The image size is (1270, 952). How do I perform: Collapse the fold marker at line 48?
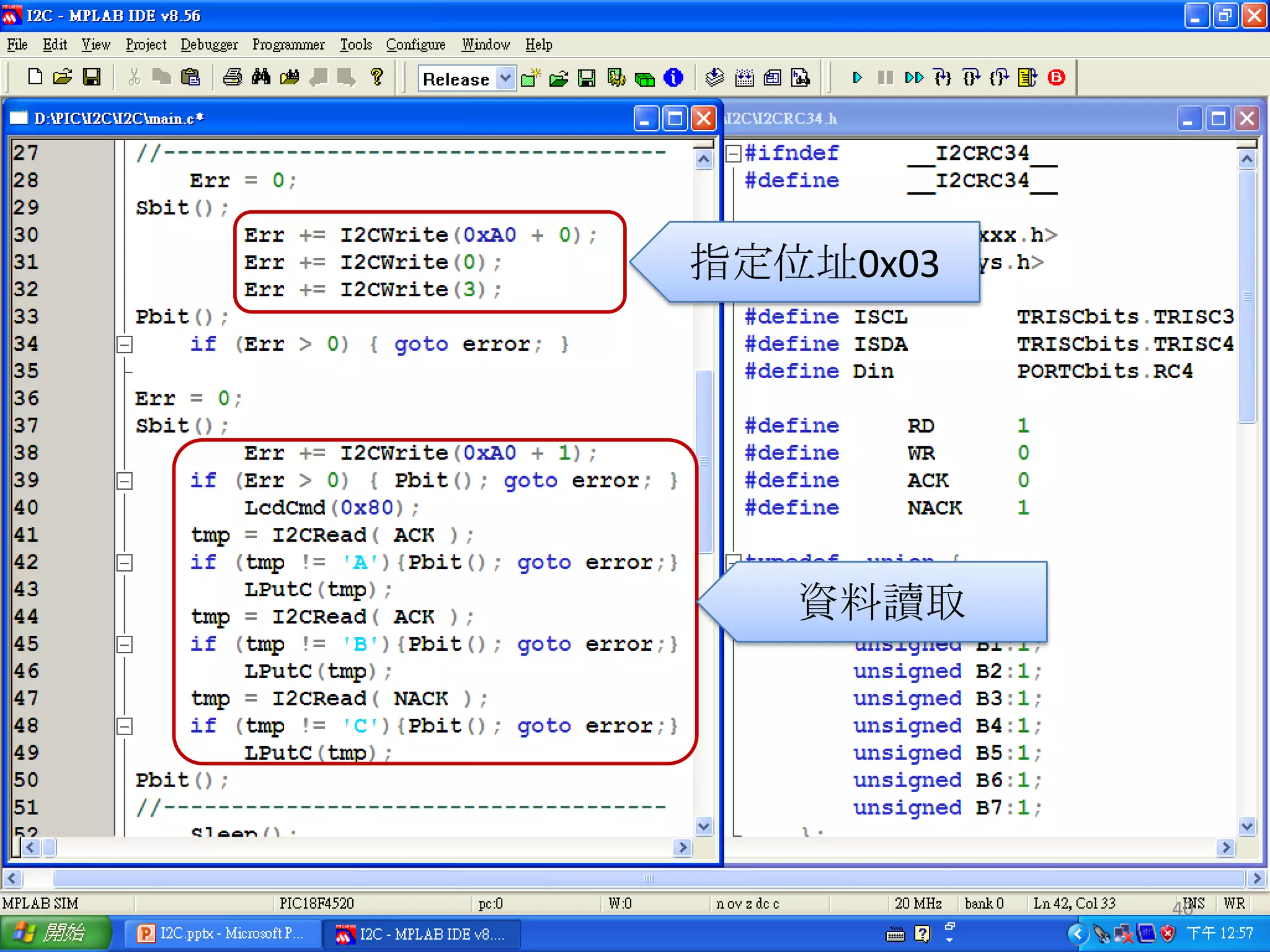pyautogui.click(x=125, y=726)
